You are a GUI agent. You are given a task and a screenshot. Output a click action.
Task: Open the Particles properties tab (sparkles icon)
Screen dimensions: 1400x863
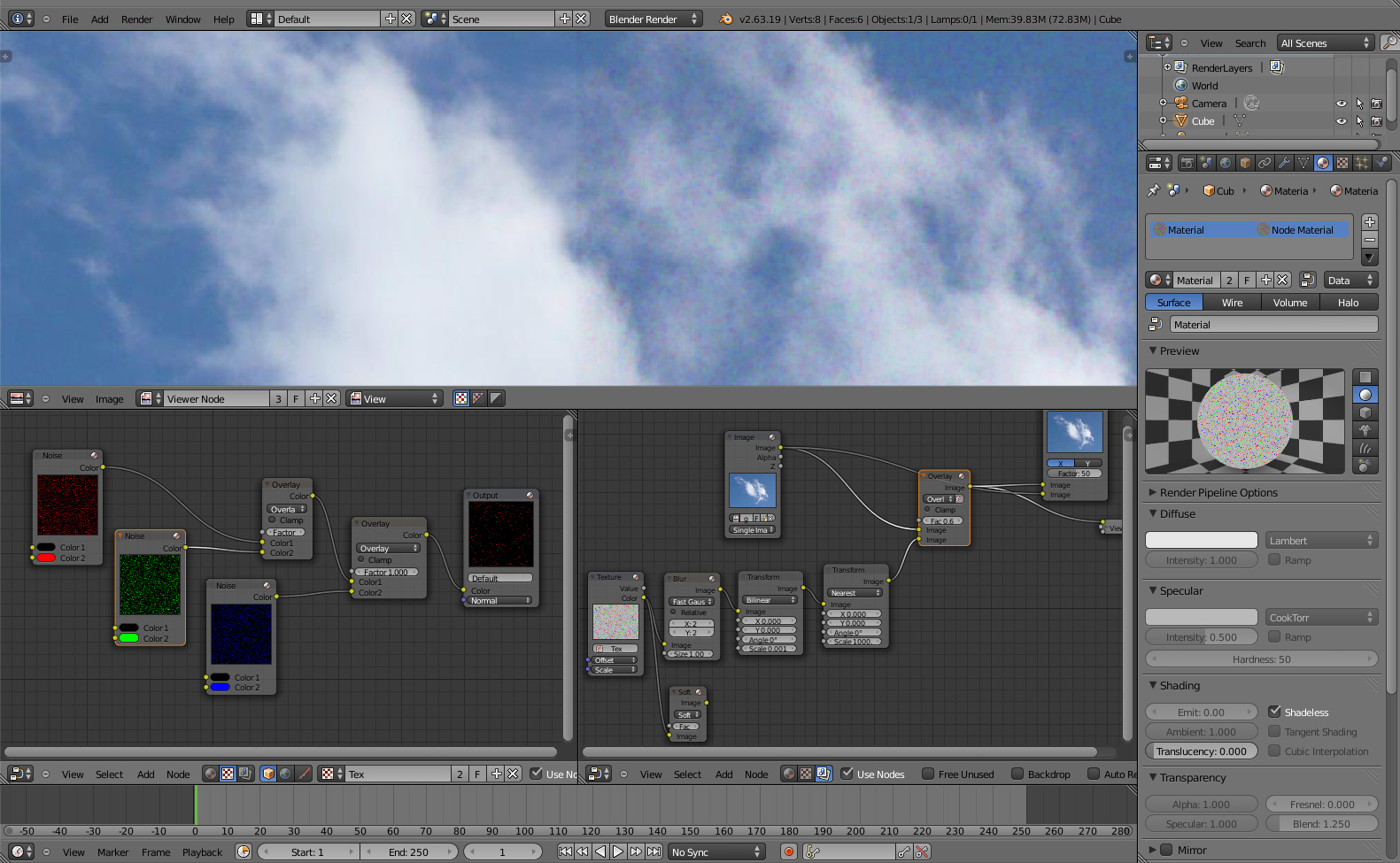click(1362, 163)
